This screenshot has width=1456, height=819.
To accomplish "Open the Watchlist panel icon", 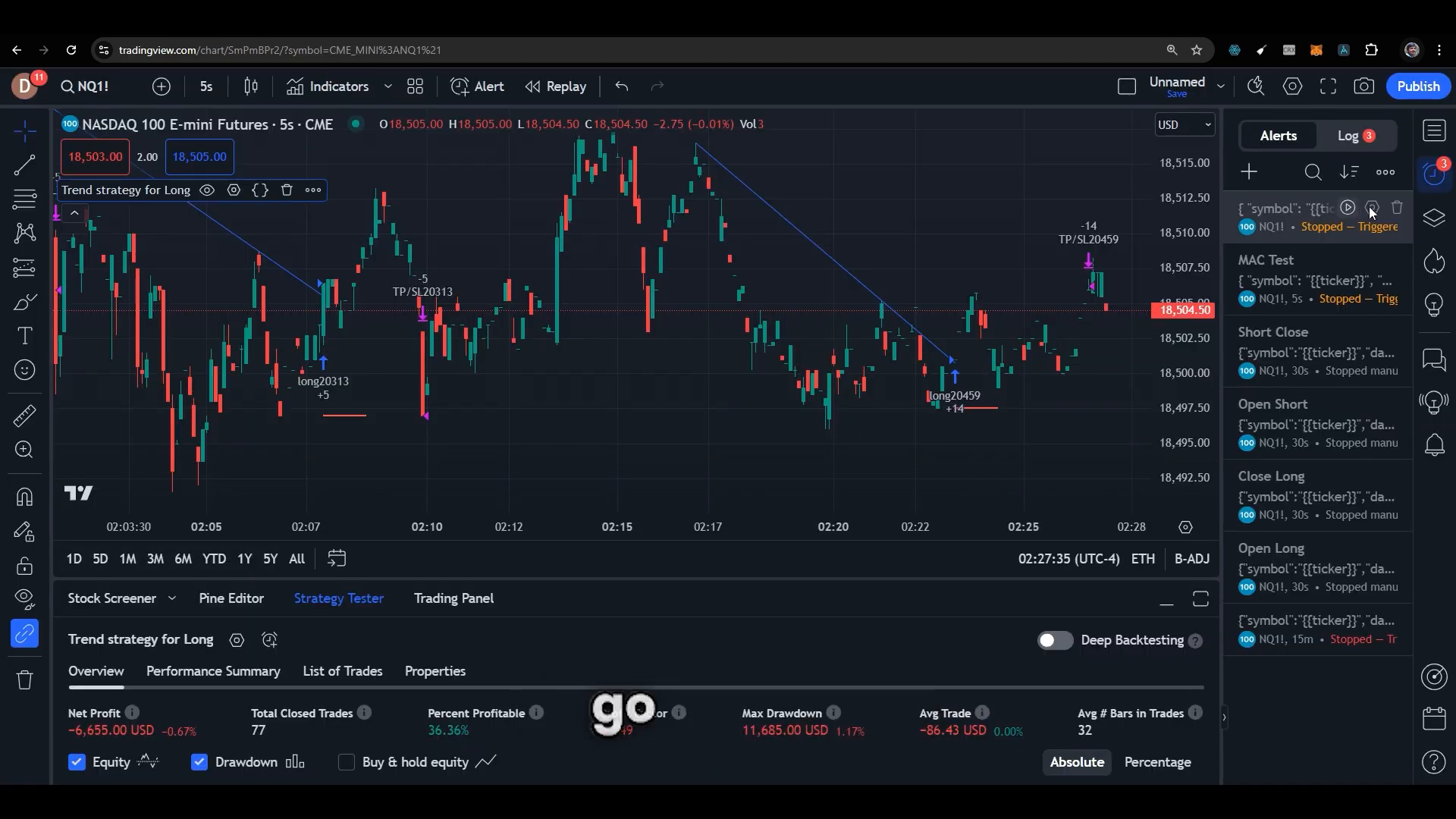I will coord(1434,131).
